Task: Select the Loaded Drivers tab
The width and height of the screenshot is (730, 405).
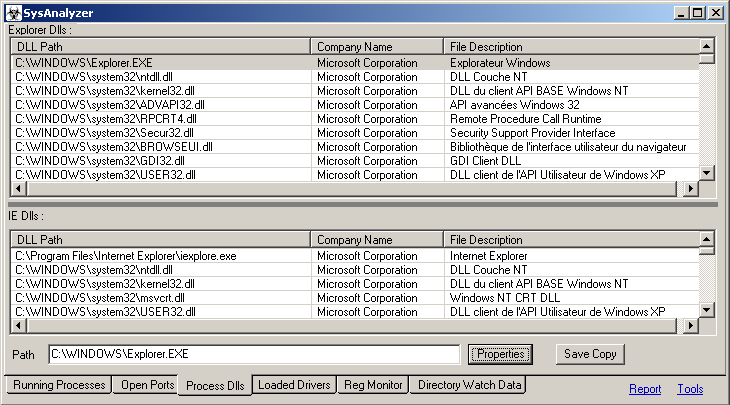Action: tap(293, 385)
